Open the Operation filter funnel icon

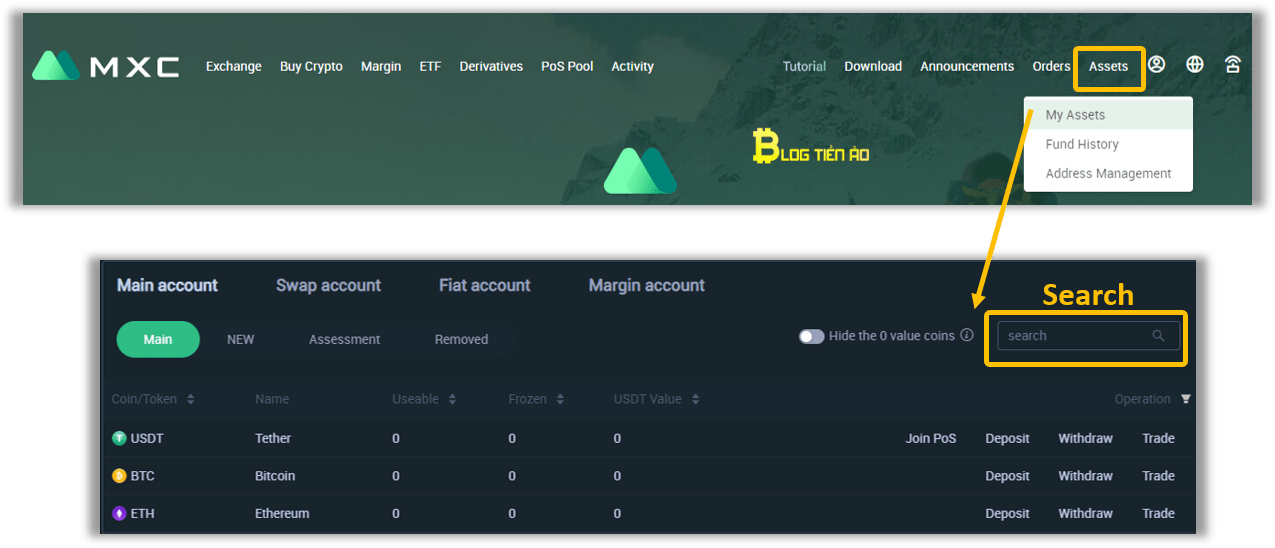pyautogui.click(x=1186, y=399)
